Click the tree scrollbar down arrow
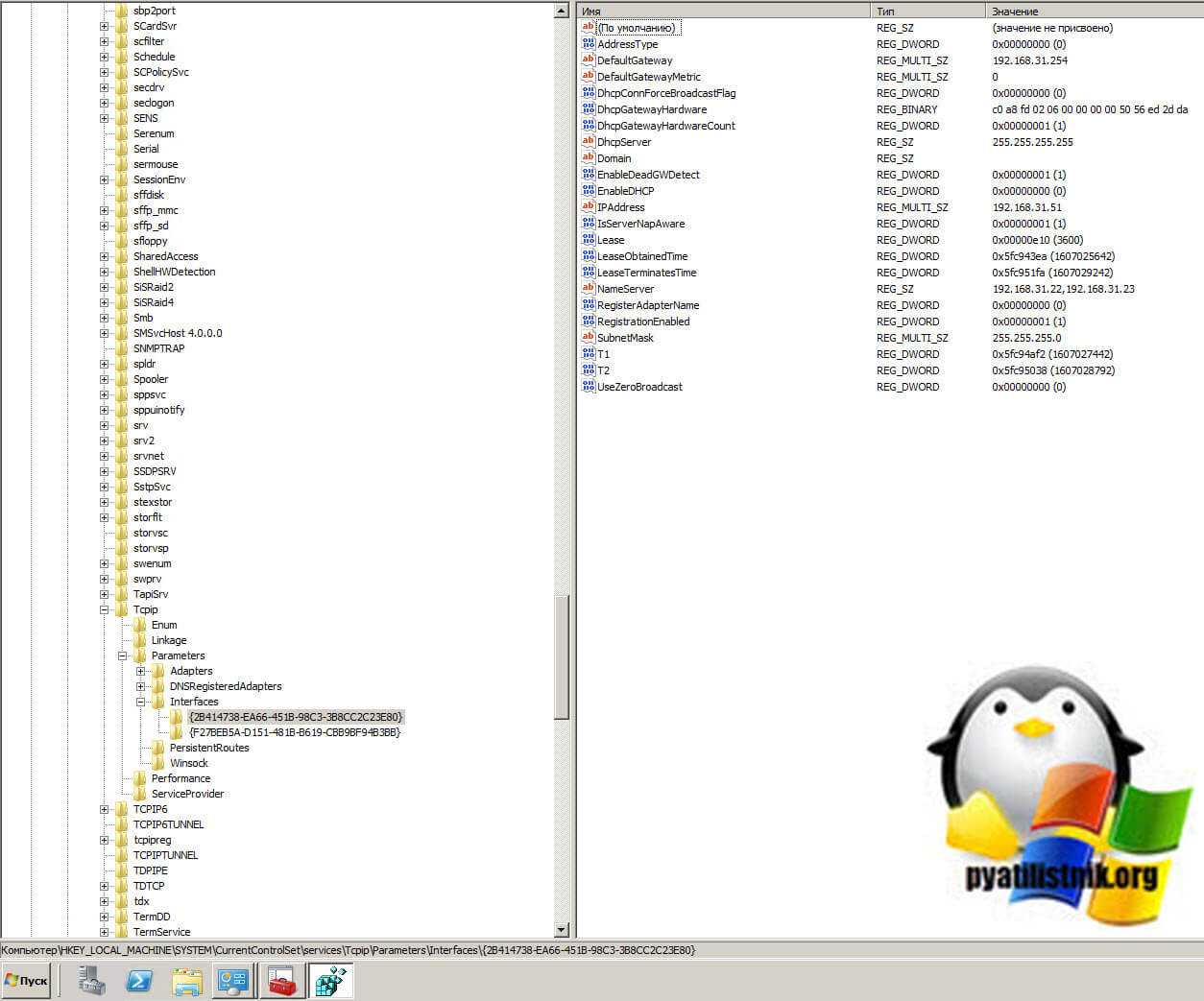The image size is (1204, 1001). [x=562, y=930]
